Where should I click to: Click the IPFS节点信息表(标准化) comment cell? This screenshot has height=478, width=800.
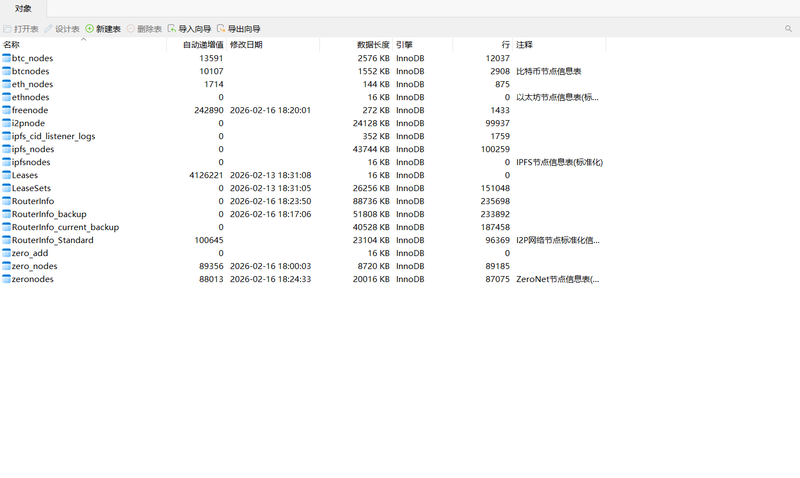click(x=560, y=162)
